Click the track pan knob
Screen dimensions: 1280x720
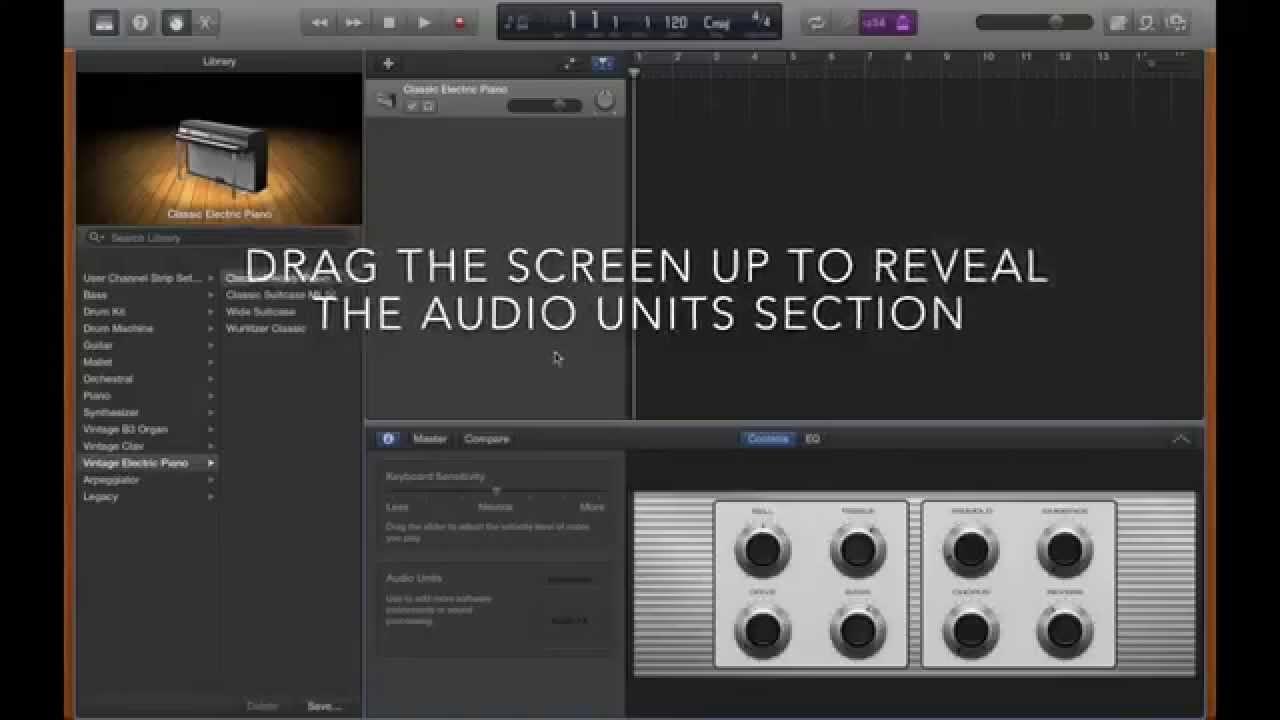pyautogui.click(x=604, y=101)
